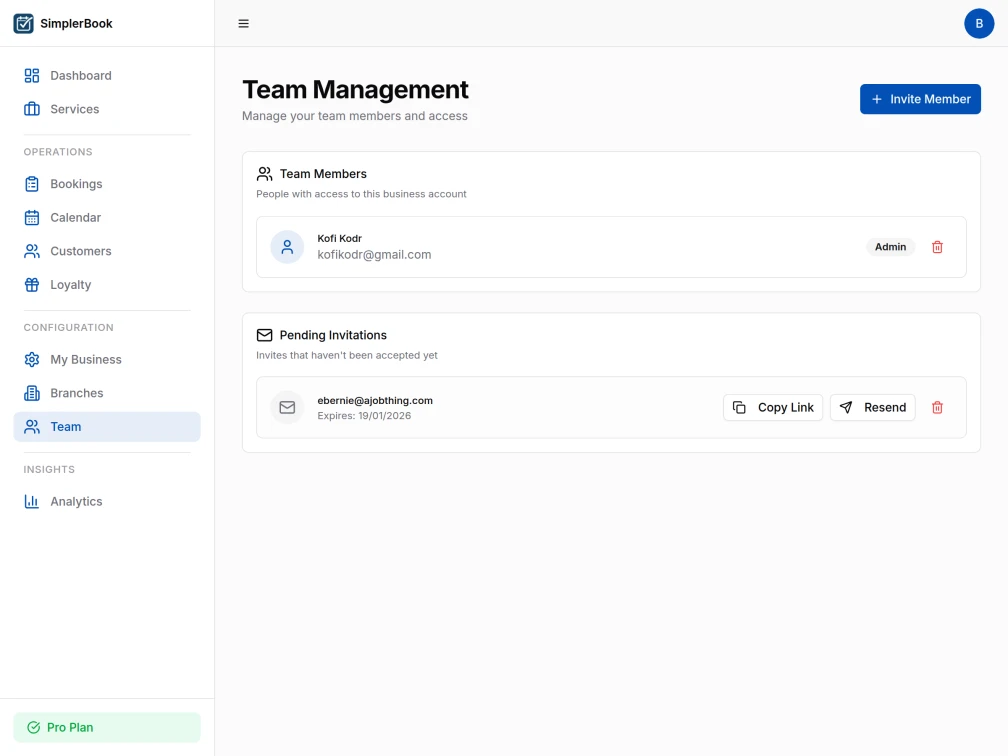Click the Team Members heading people icon
The width and height of the screenshot is (1008, 756).
tap(264, 174)
